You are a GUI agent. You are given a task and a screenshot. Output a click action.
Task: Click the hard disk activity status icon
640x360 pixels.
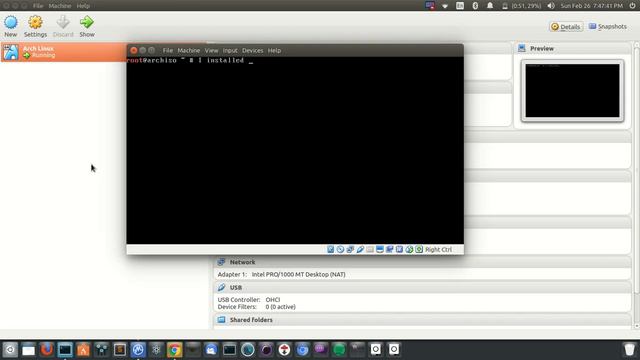pyautogui.click(x=331, y=249)
